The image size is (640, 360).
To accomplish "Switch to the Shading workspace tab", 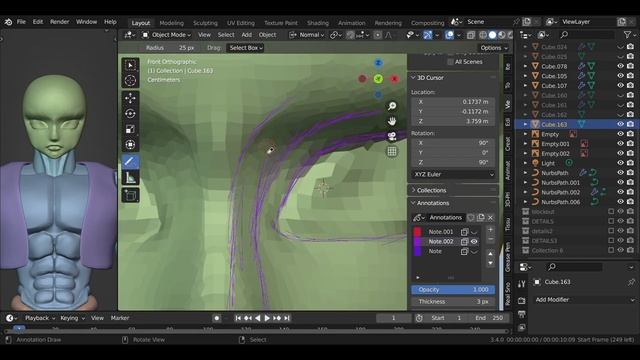I will point(318,23).
